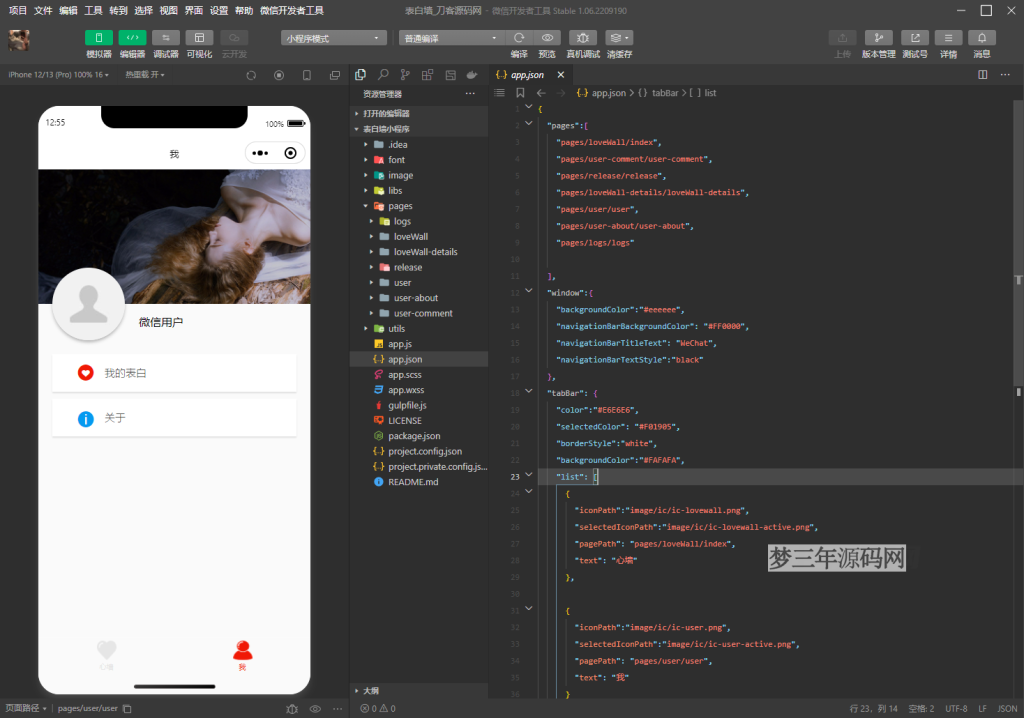Screen dimensions: 1024x718
Task: Open app.wxss in file explorer
Action: tap(406, 390)
